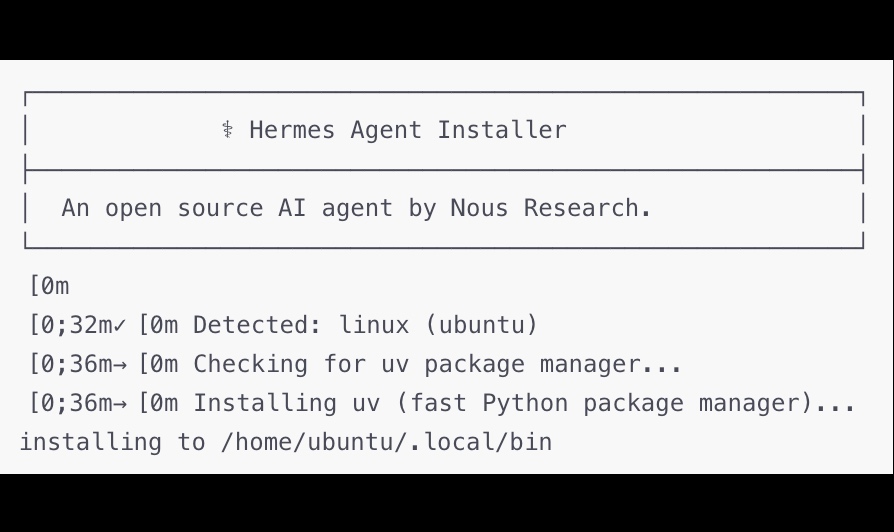Image resolution: width=894 pixels, height=532 pixels.
Task: Click the arrow before Installing uv
Action: [x=120, y=403]
